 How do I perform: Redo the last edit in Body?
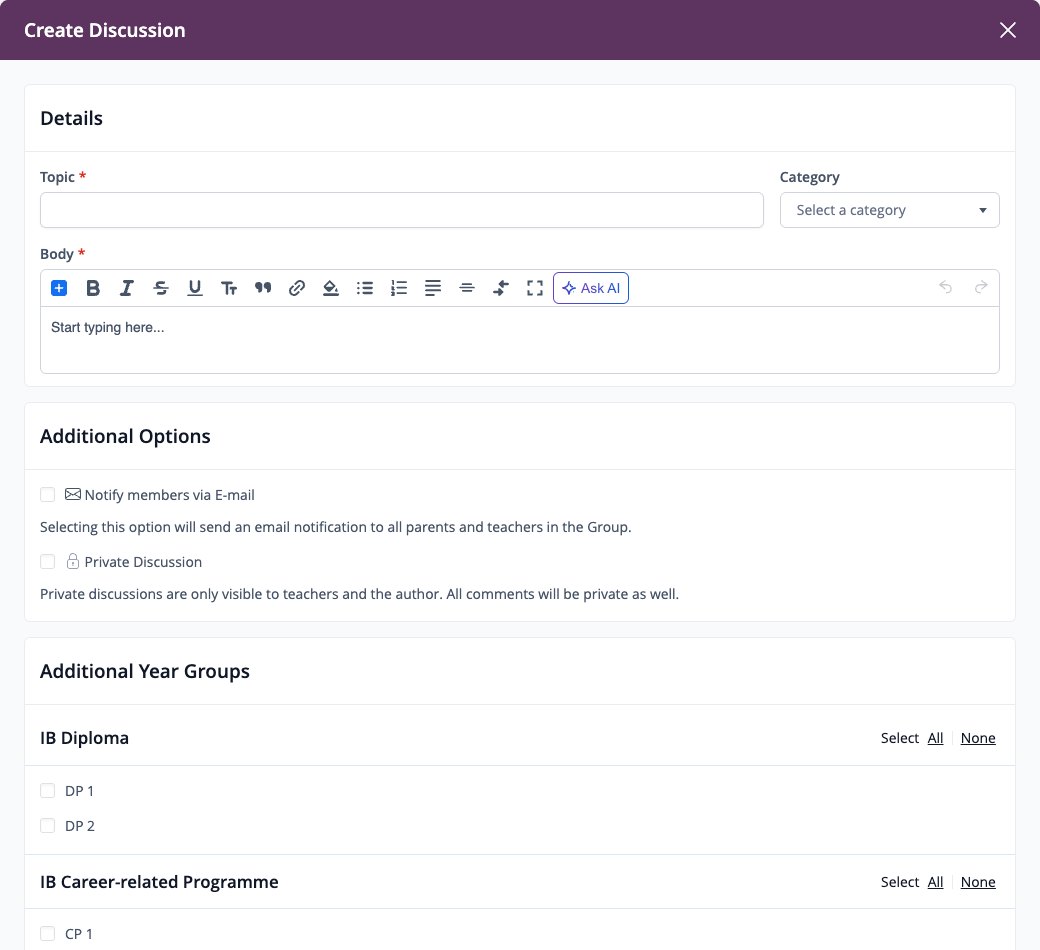pyautogui.click(x=981, y=287)
